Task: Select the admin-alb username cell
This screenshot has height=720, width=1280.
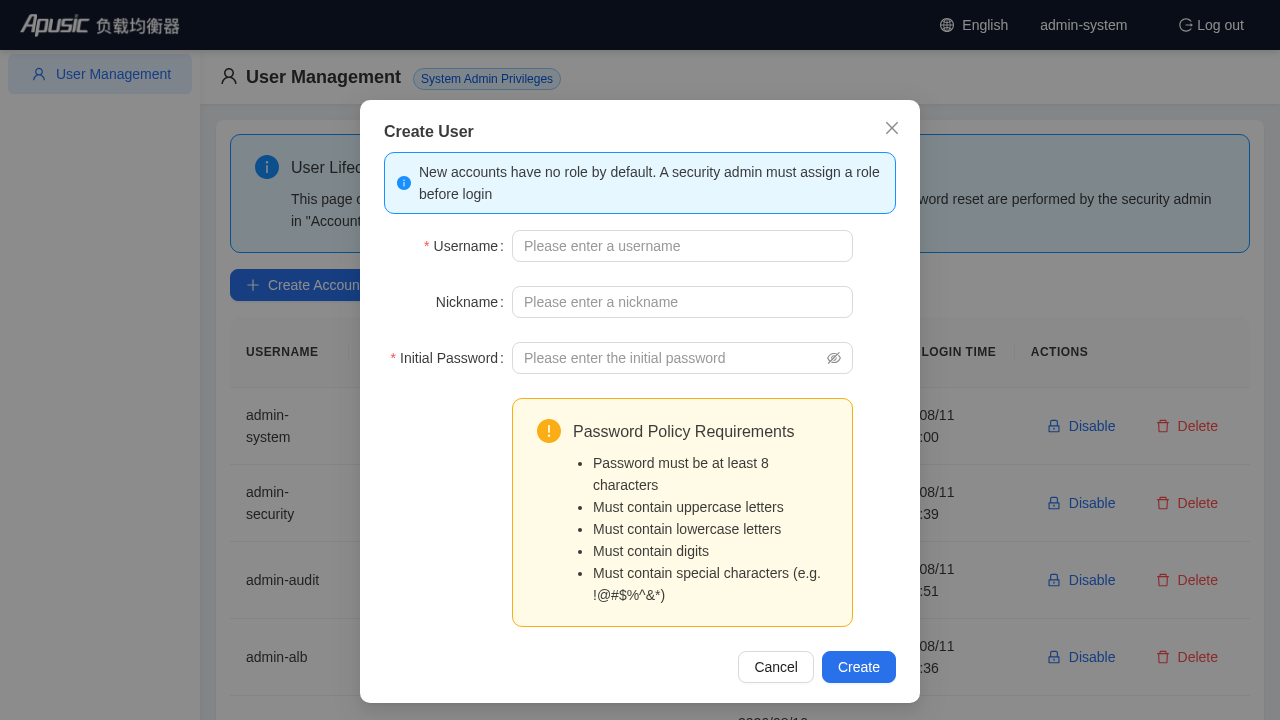Action: [x=277, y=657]
